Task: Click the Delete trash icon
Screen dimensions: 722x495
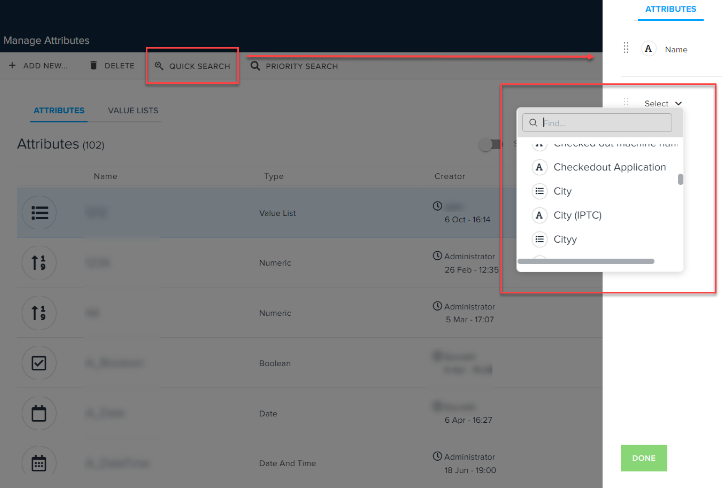Action: coord(93,65)
